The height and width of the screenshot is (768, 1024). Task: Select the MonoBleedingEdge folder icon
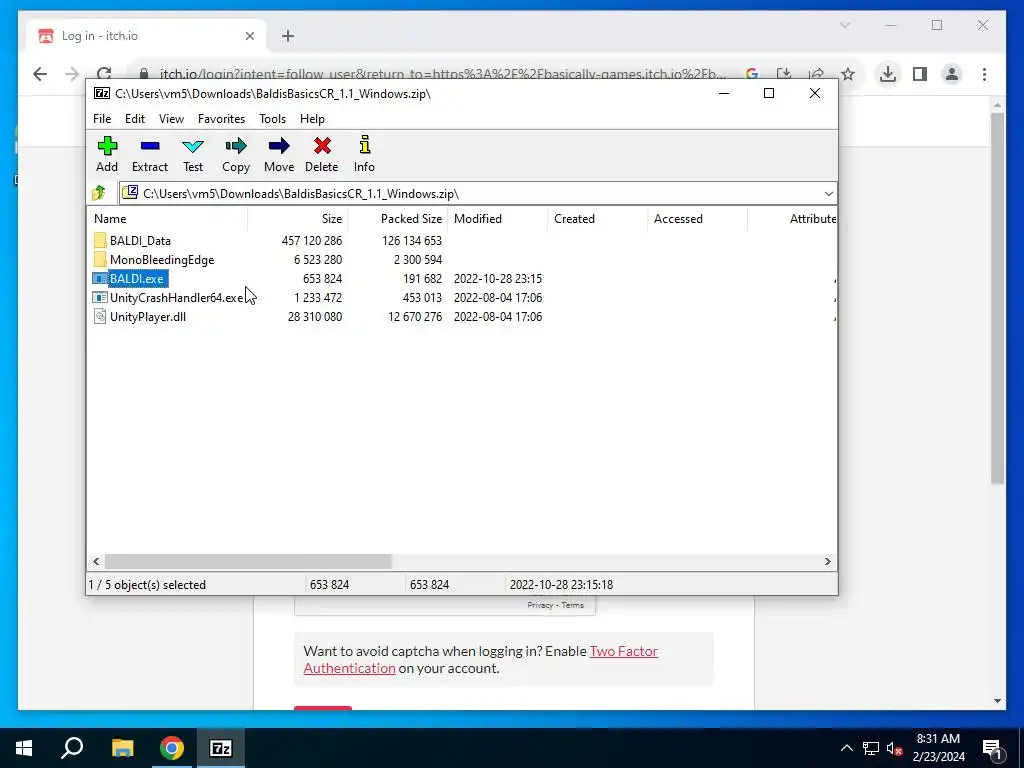pos(99,259)
